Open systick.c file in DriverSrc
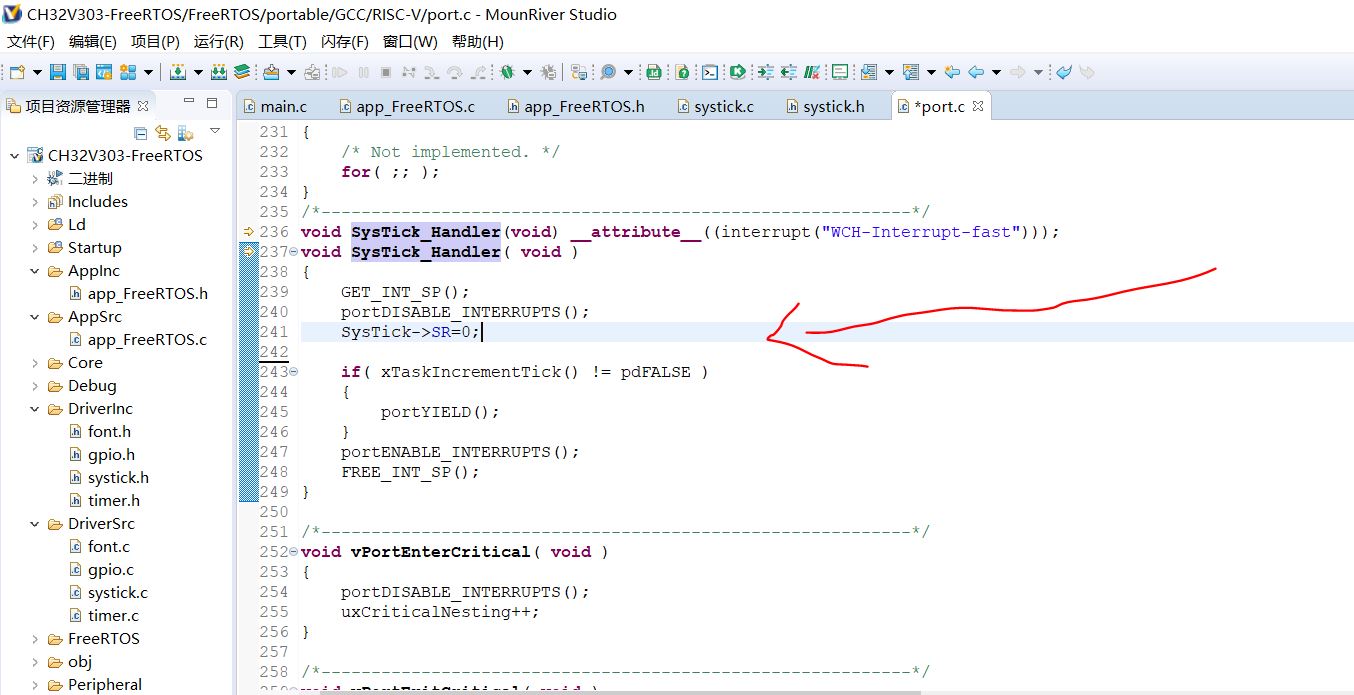 coord(117,593)
